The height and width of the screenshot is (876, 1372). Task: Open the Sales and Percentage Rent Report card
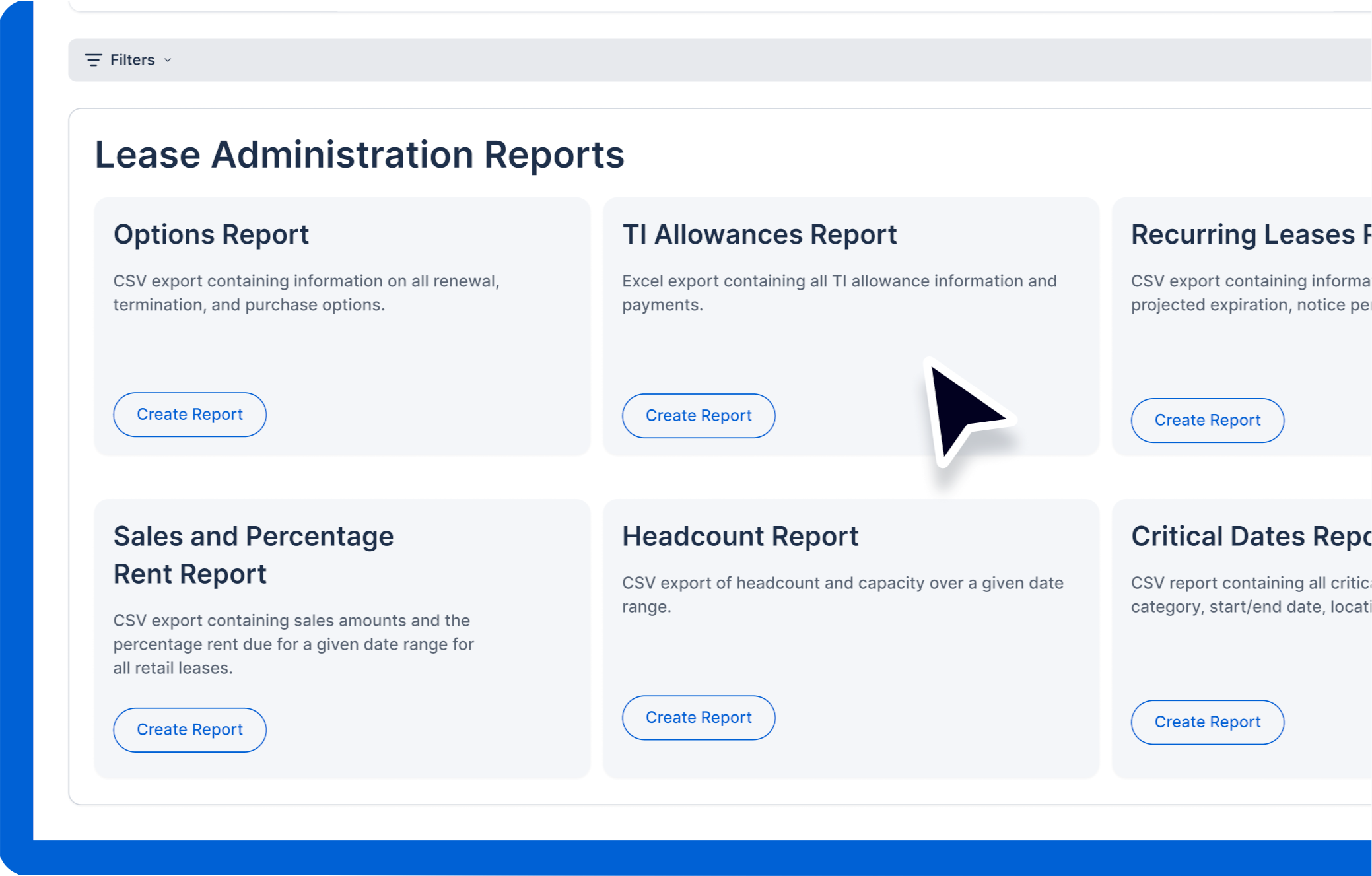pyautogui.click(x=342, y=634)
